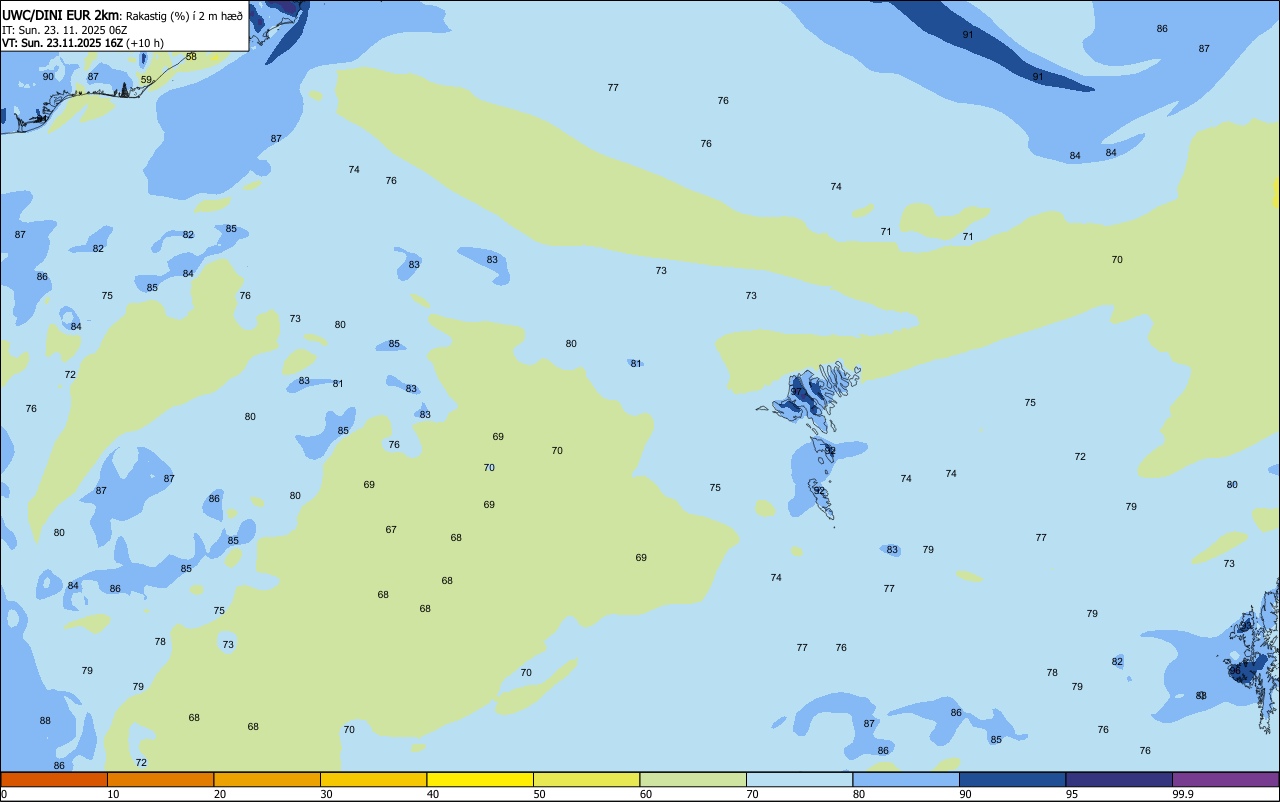Select the 10–20 orange legend segment
Screen dimensions: 1280x802
pos(160,780)
